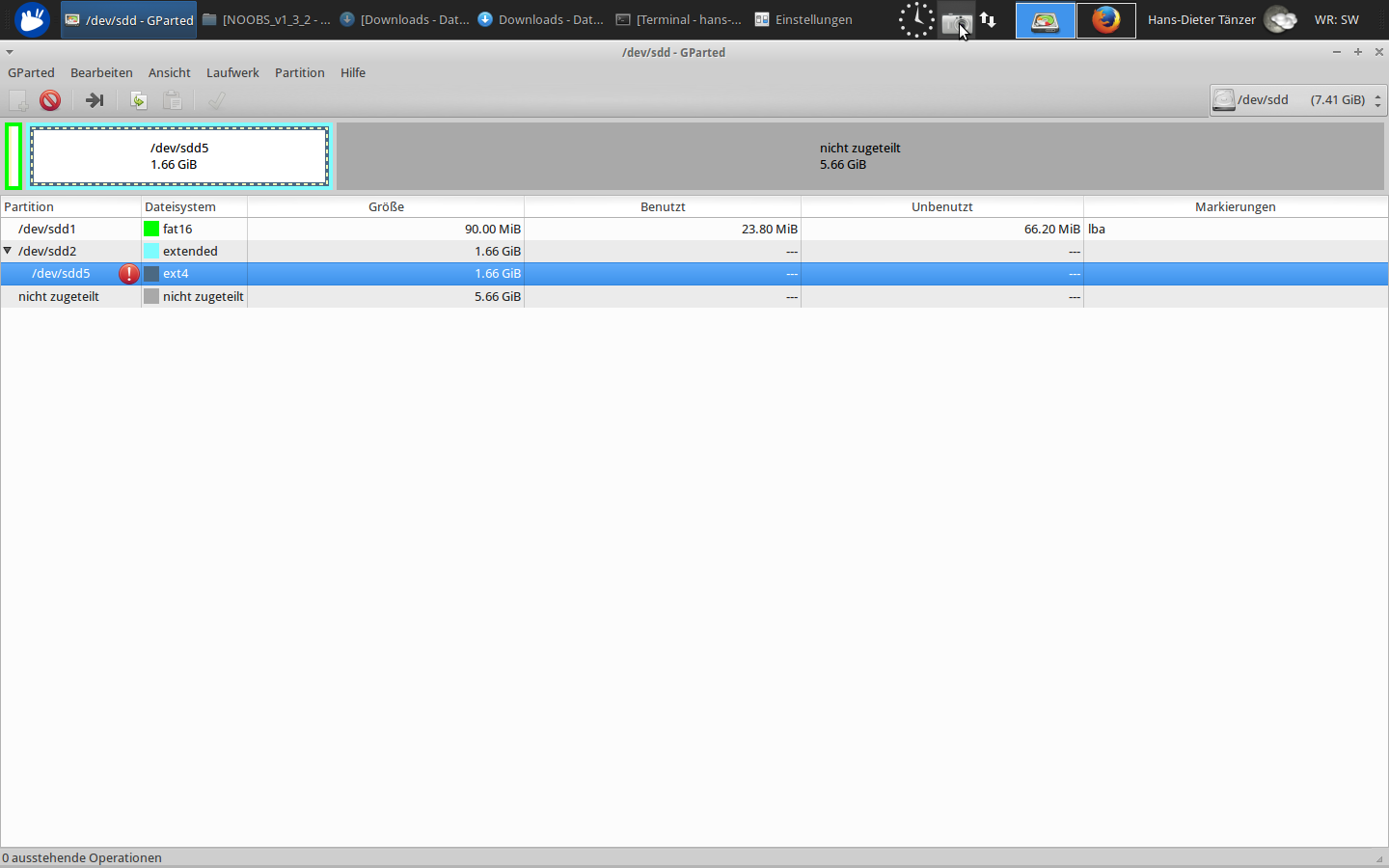Sort by the Größe column header
The height and width of the screenshot is (868, 1389).
click(x=386, y=206)
